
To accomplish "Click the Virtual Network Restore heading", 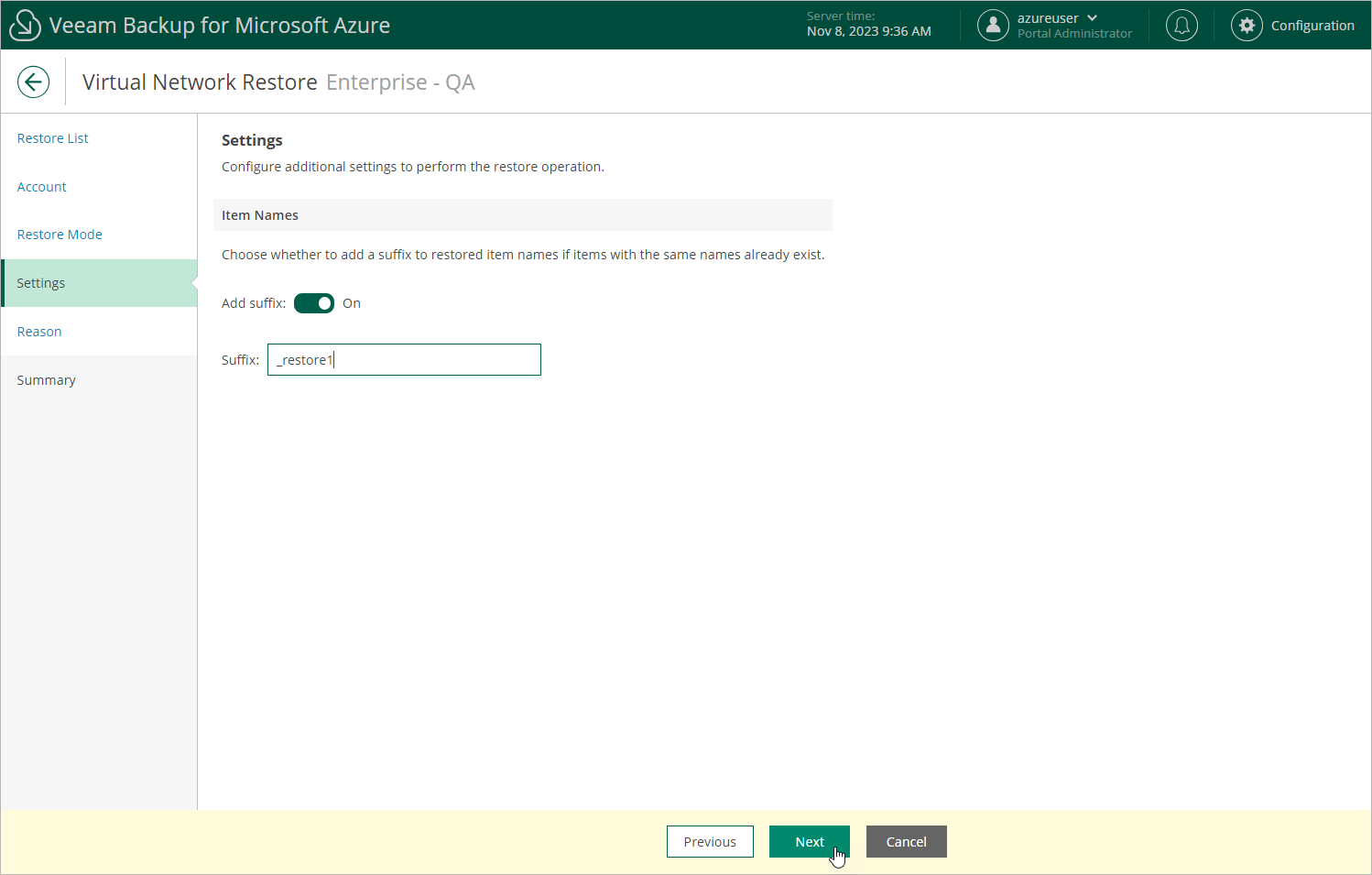I will [200, 82].
